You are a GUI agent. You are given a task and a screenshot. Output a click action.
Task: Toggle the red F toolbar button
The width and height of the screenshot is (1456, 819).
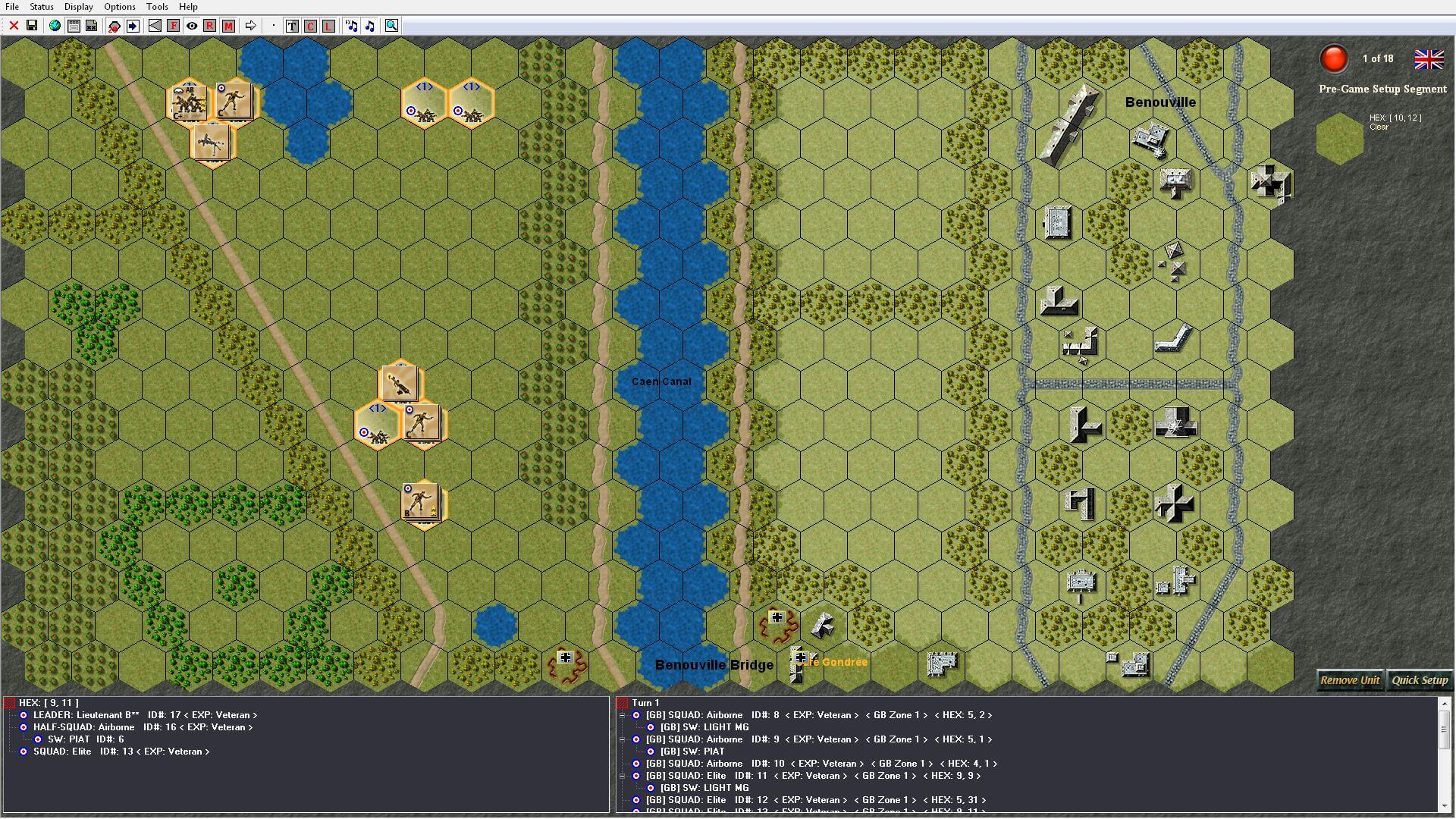tap(173, 26)
